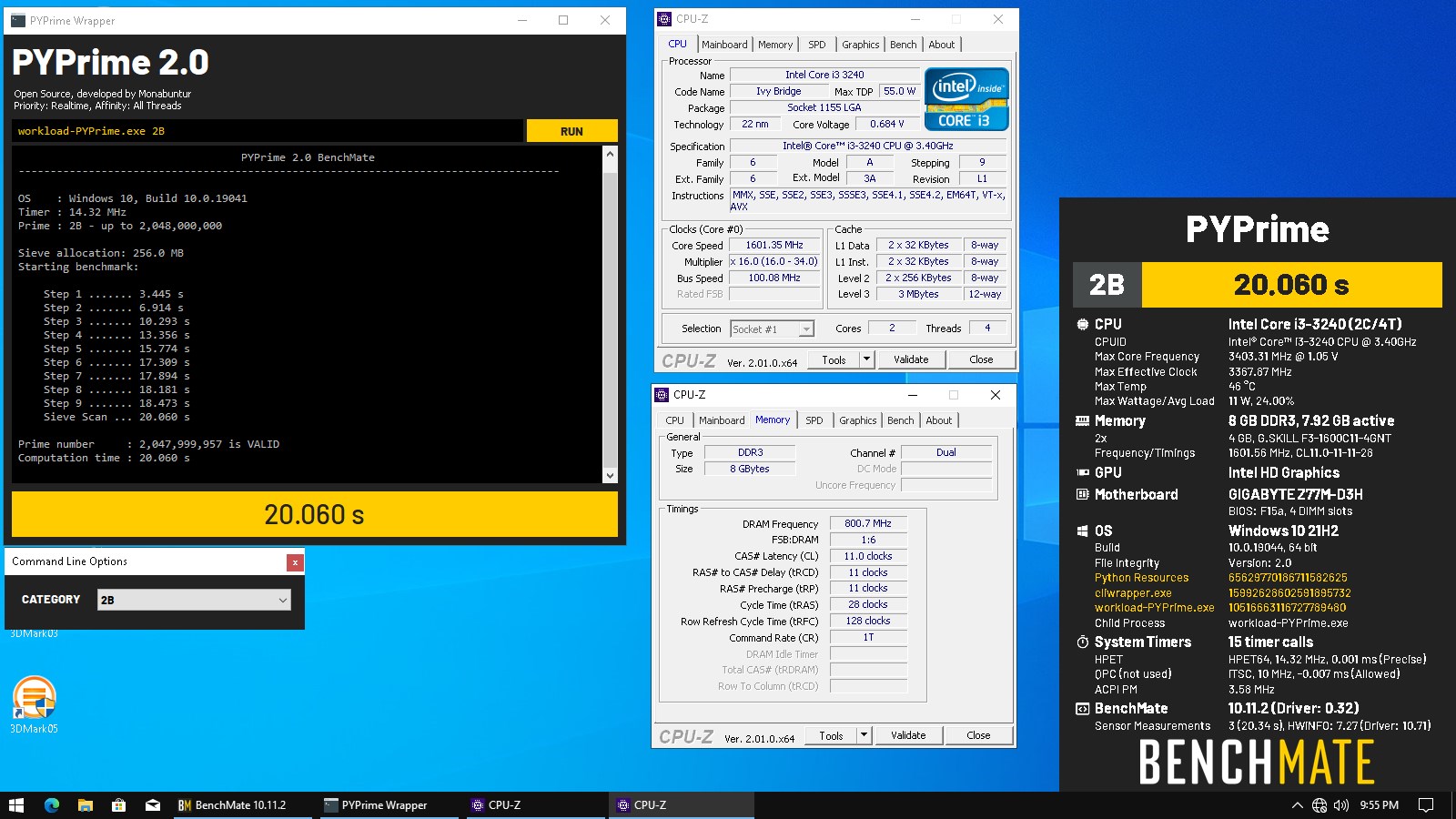Switch to Mainboard tab in upper CPU-Z
Viewport: 1456px width, 819px height.
724,45
